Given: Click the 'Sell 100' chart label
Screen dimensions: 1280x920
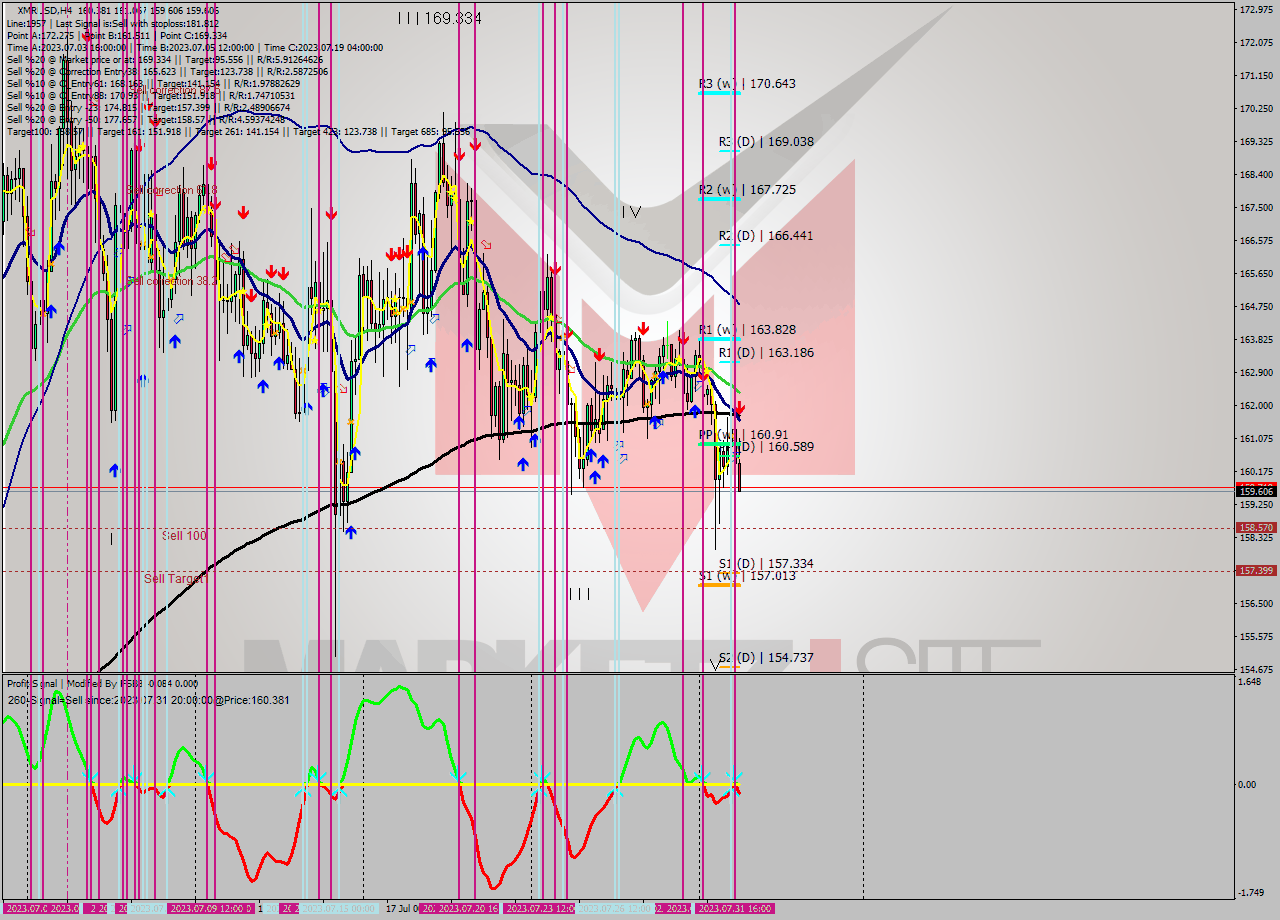Looking at the screenshot, I should pos(184,536).
